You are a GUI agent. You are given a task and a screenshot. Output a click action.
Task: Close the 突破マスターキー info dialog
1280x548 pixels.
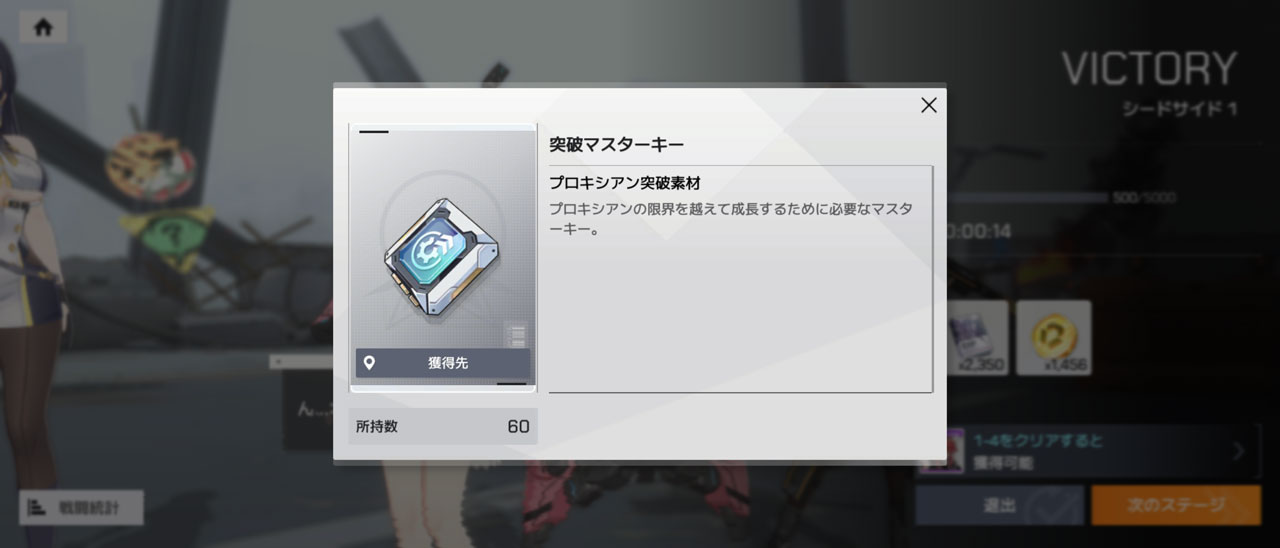[x=929, y=105]
